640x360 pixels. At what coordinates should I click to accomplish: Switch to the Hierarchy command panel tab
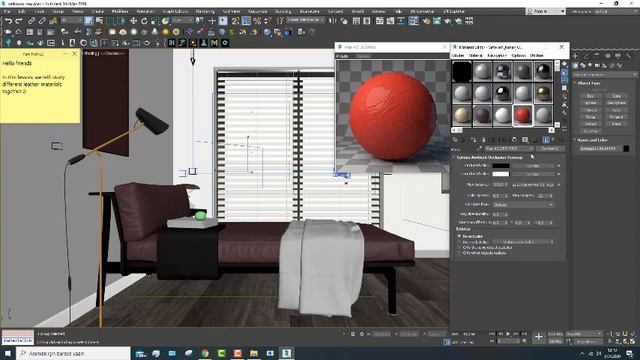[597, 56]
